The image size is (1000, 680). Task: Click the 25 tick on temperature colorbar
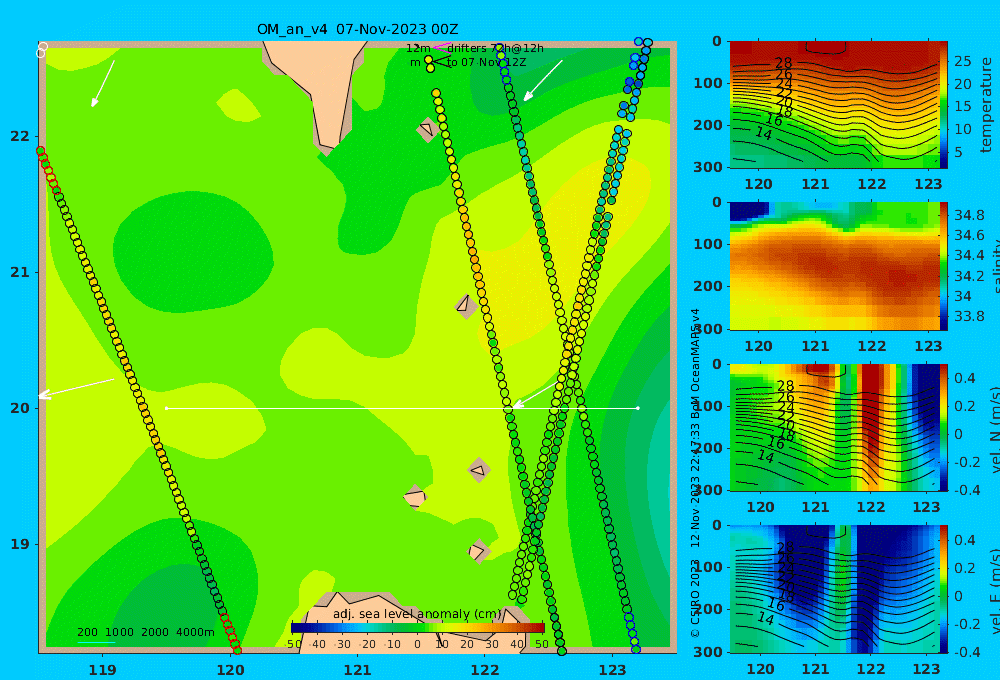pos(963,61)
